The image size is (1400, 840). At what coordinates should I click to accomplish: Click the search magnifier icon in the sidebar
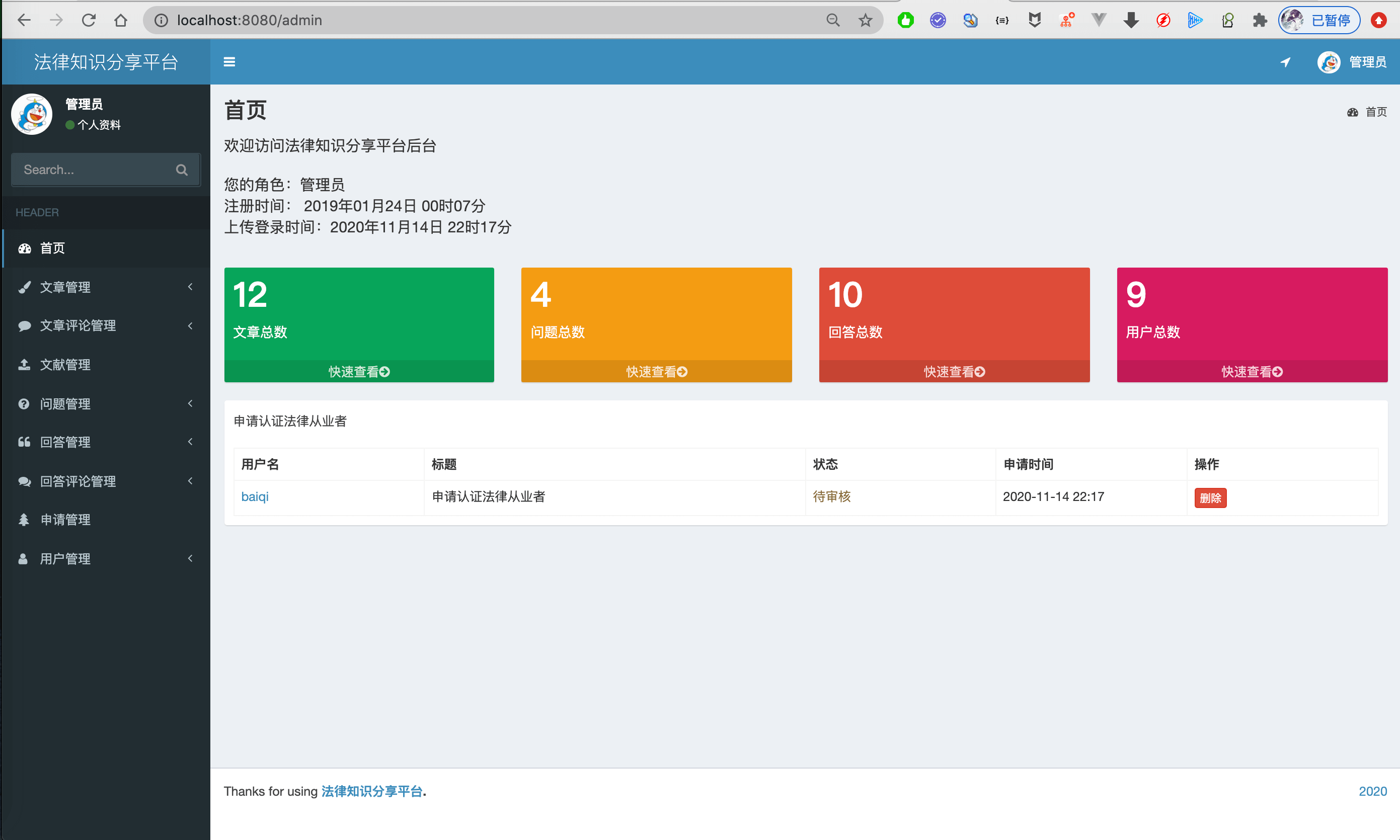181,170
